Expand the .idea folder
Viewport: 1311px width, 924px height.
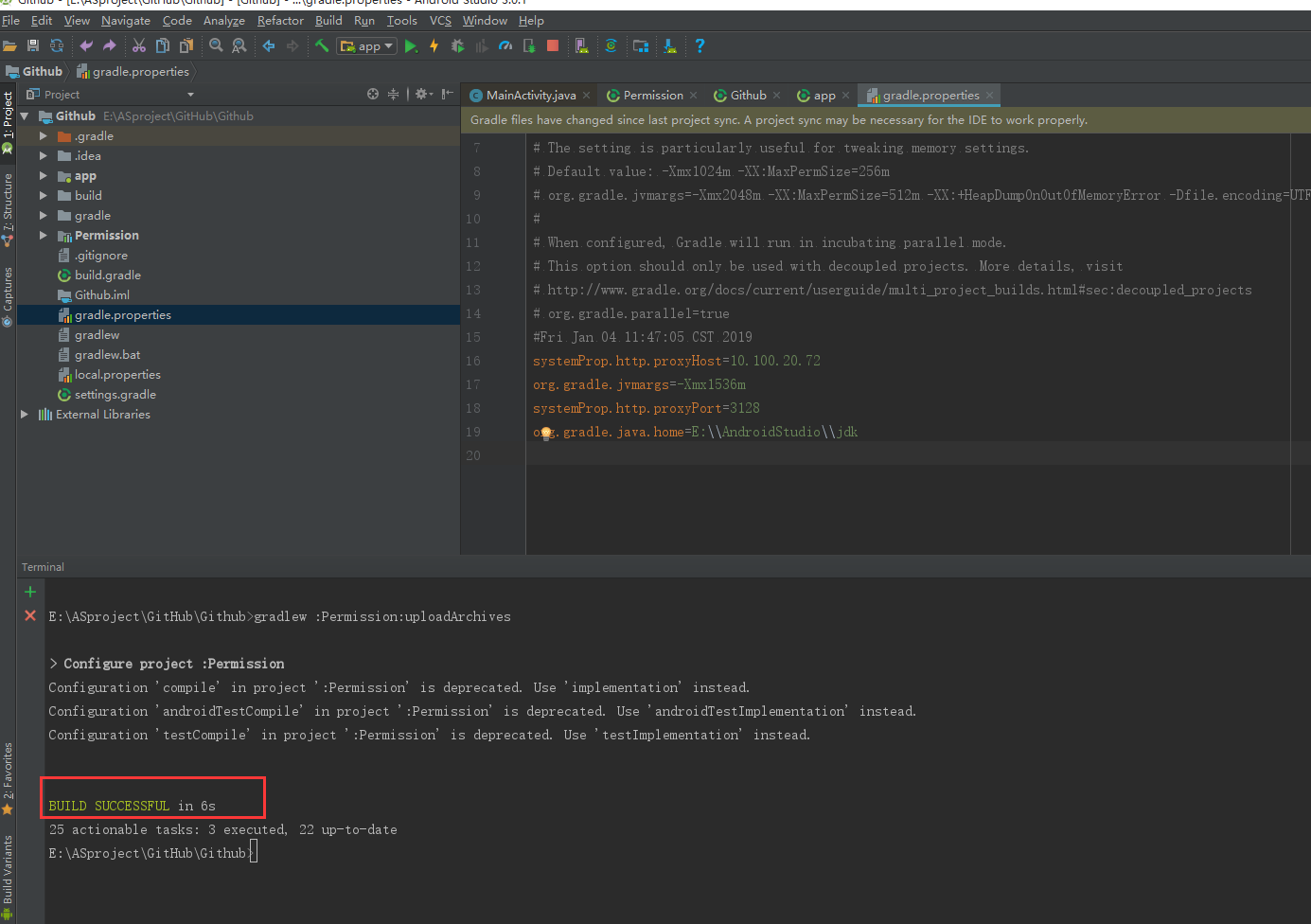tap(44, 156)
